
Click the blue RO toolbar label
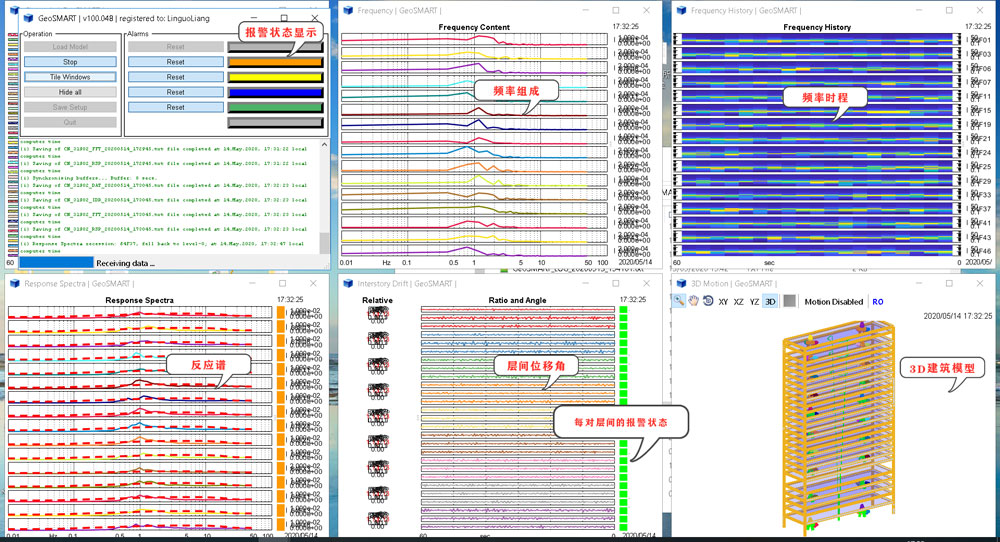[878, 301]
